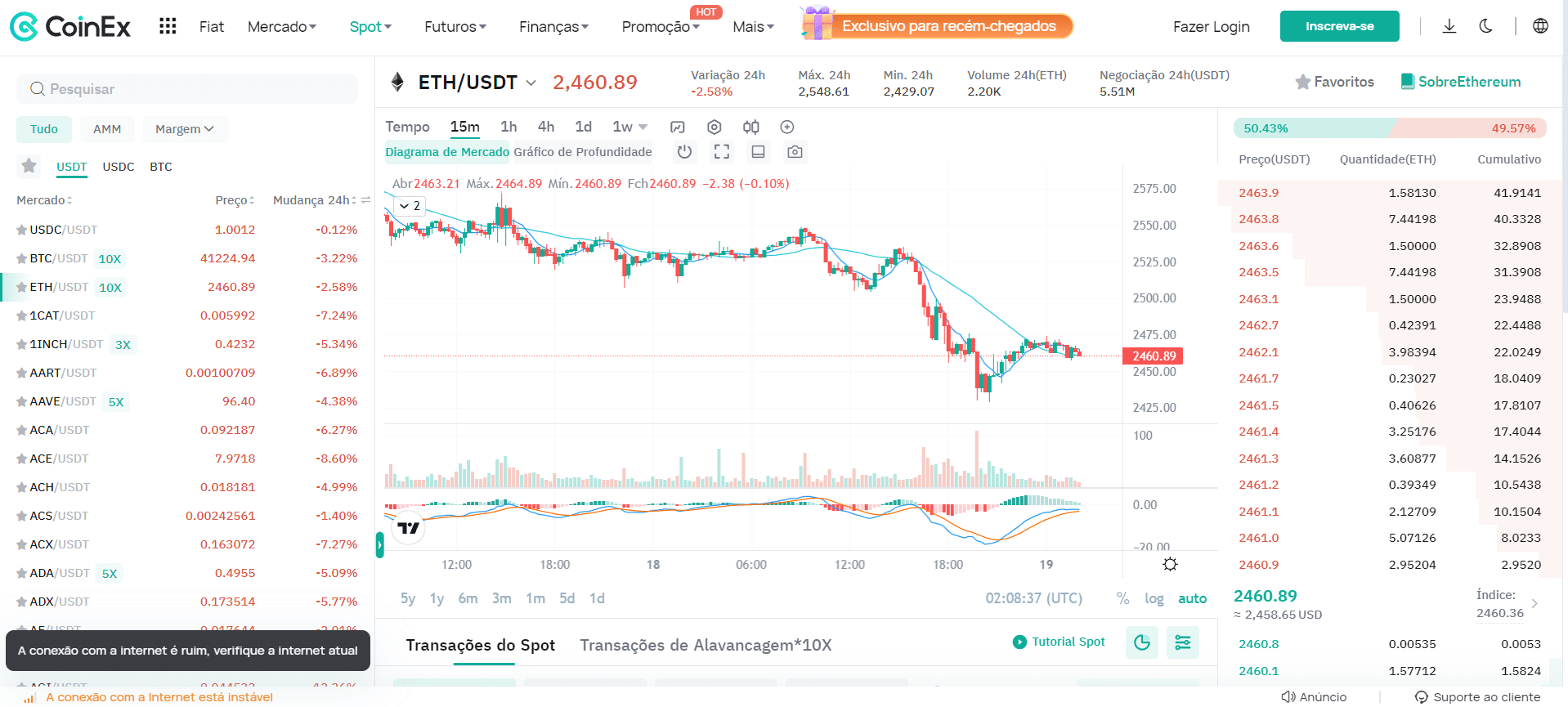Click the swap columns icon beside Mudança 24h
The width and height of the screenshot is (1568, 707).
click(365, 200)
